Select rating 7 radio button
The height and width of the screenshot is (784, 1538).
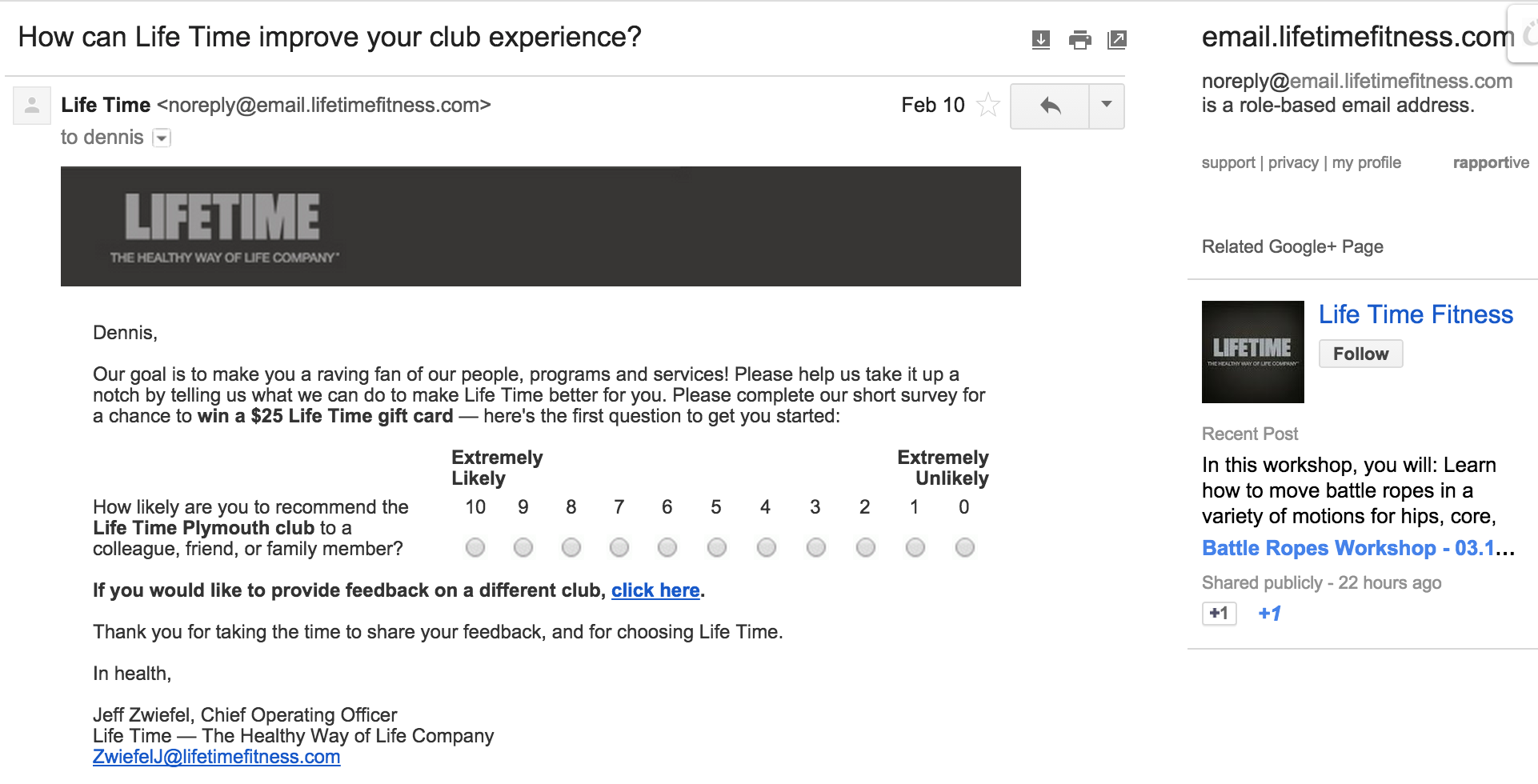coord(619,547)
